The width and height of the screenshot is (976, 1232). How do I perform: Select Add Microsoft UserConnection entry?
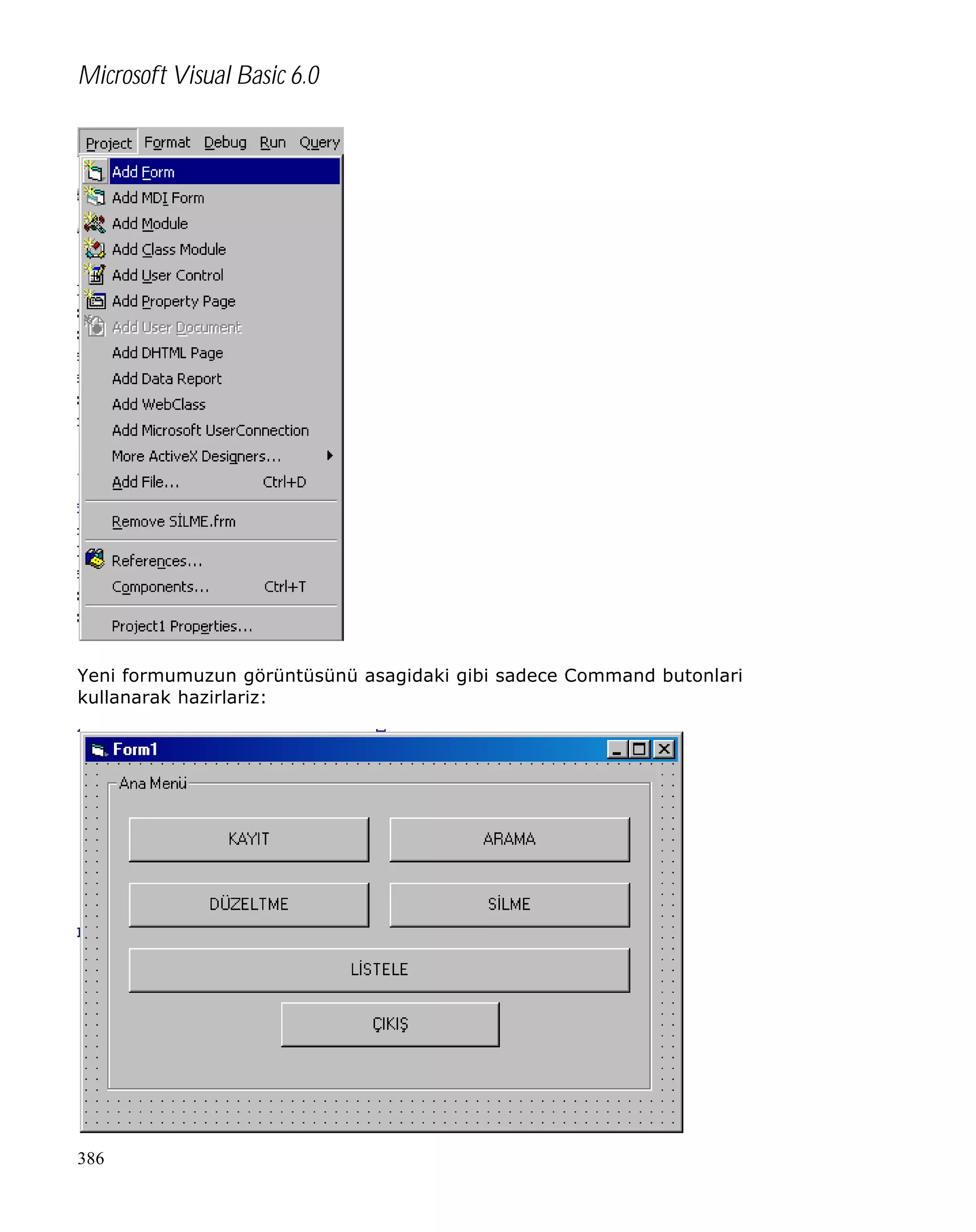(211, 430)
